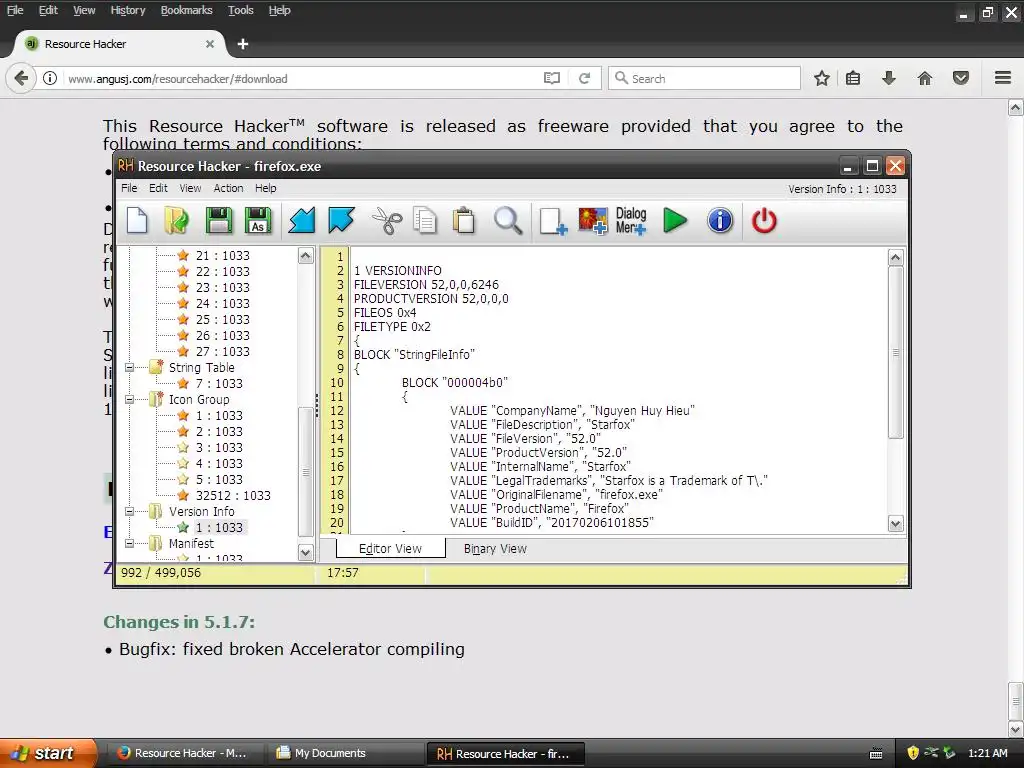The height and width of the screenshot is (768, 1024).
Task: Click the browser Back arrow button
Action: tap(21, 78)
